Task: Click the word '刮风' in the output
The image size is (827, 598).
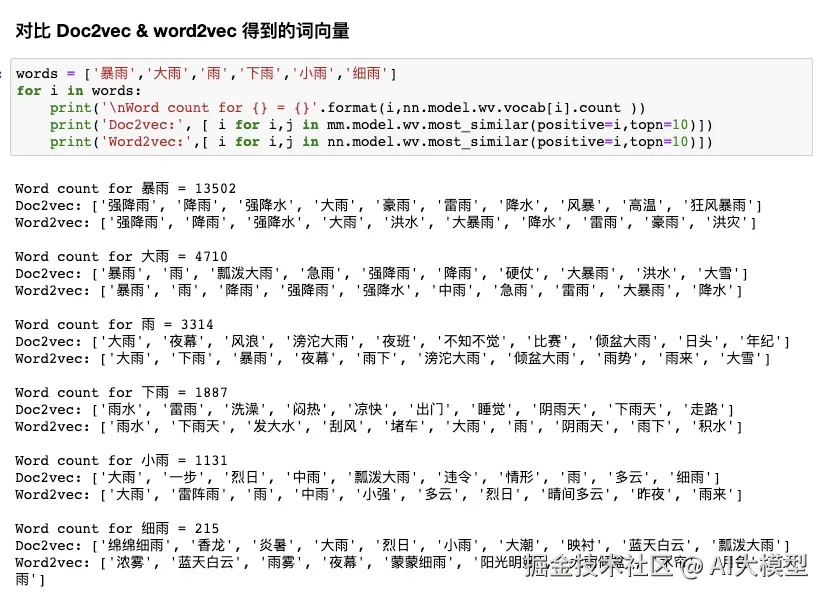Action: [x=343, y=427]
